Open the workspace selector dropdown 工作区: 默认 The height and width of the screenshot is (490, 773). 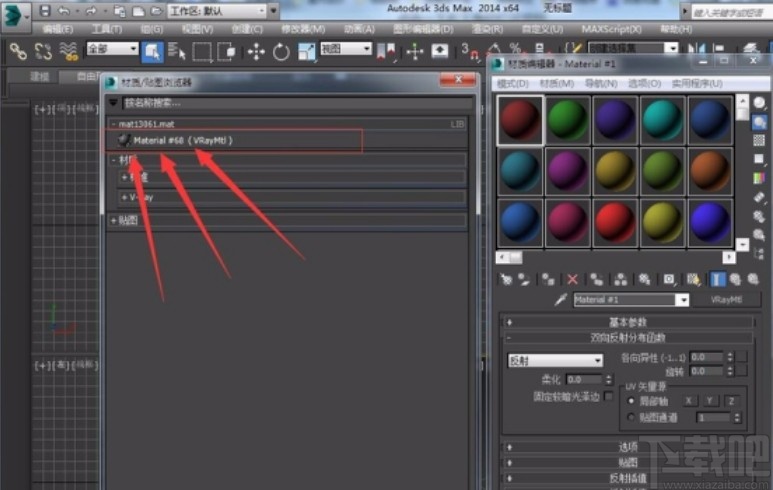pyautogui.click(x=217, y=10)
